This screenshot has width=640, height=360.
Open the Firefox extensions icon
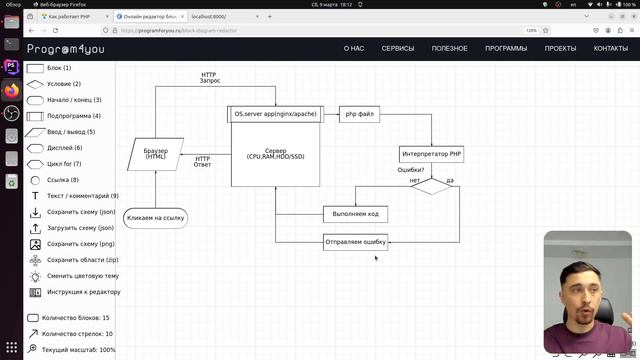click(620, 31)
